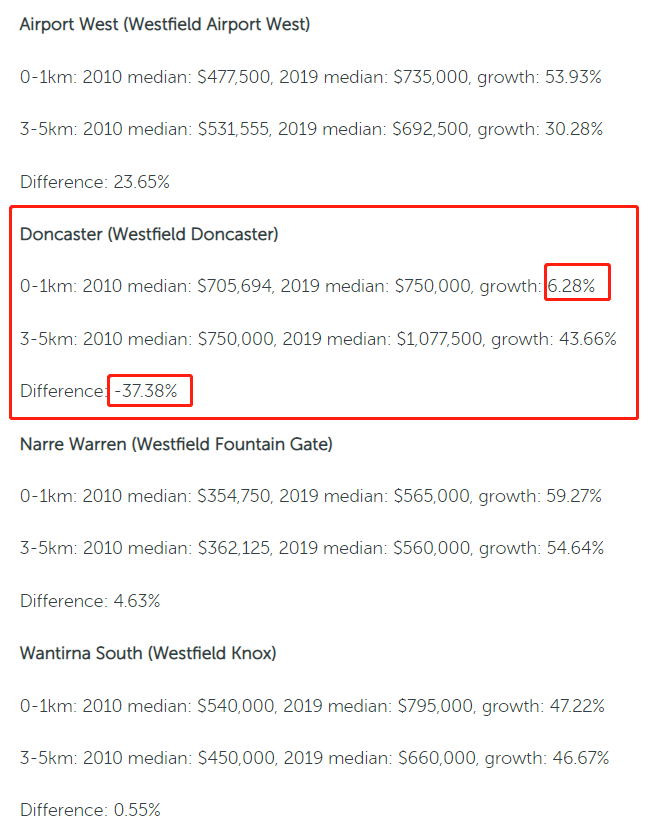
Task: Click Wantirna South 2019 median $795,000
Action: (x=436, y=706)
